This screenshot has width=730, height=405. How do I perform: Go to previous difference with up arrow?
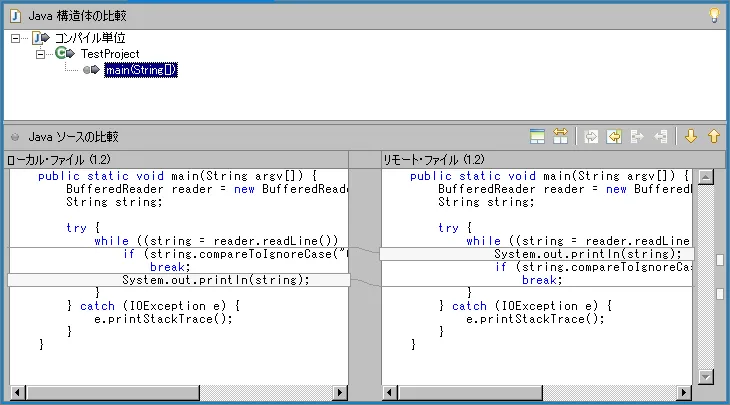[713, 136]
